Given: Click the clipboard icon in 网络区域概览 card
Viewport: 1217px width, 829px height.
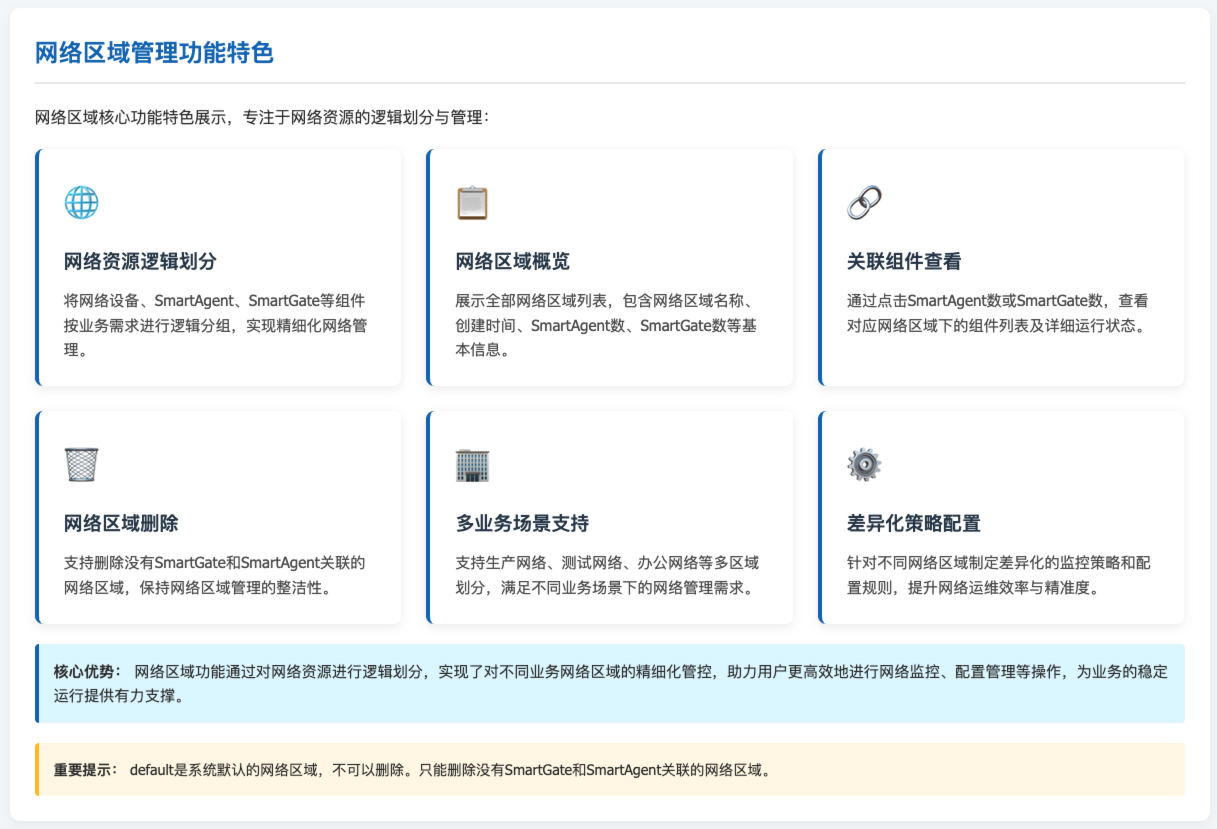Looking at the screenshot, I should 472,203.
